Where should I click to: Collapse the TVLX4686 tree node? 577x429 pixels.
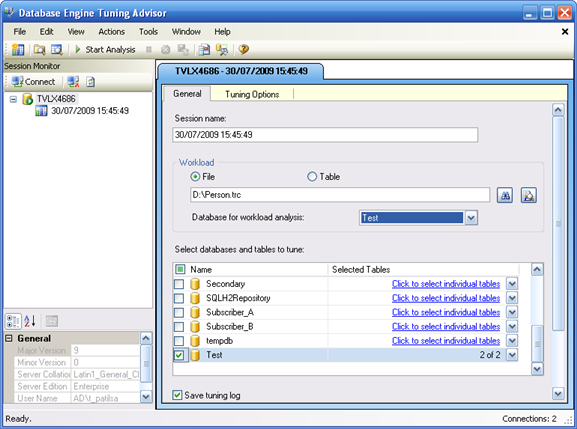[13, 99]
